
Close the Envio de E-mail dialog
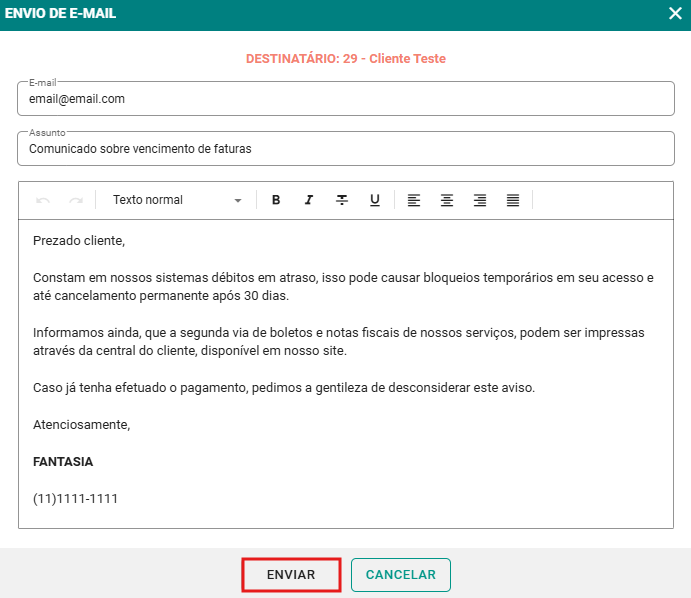(x=675, y=13)
